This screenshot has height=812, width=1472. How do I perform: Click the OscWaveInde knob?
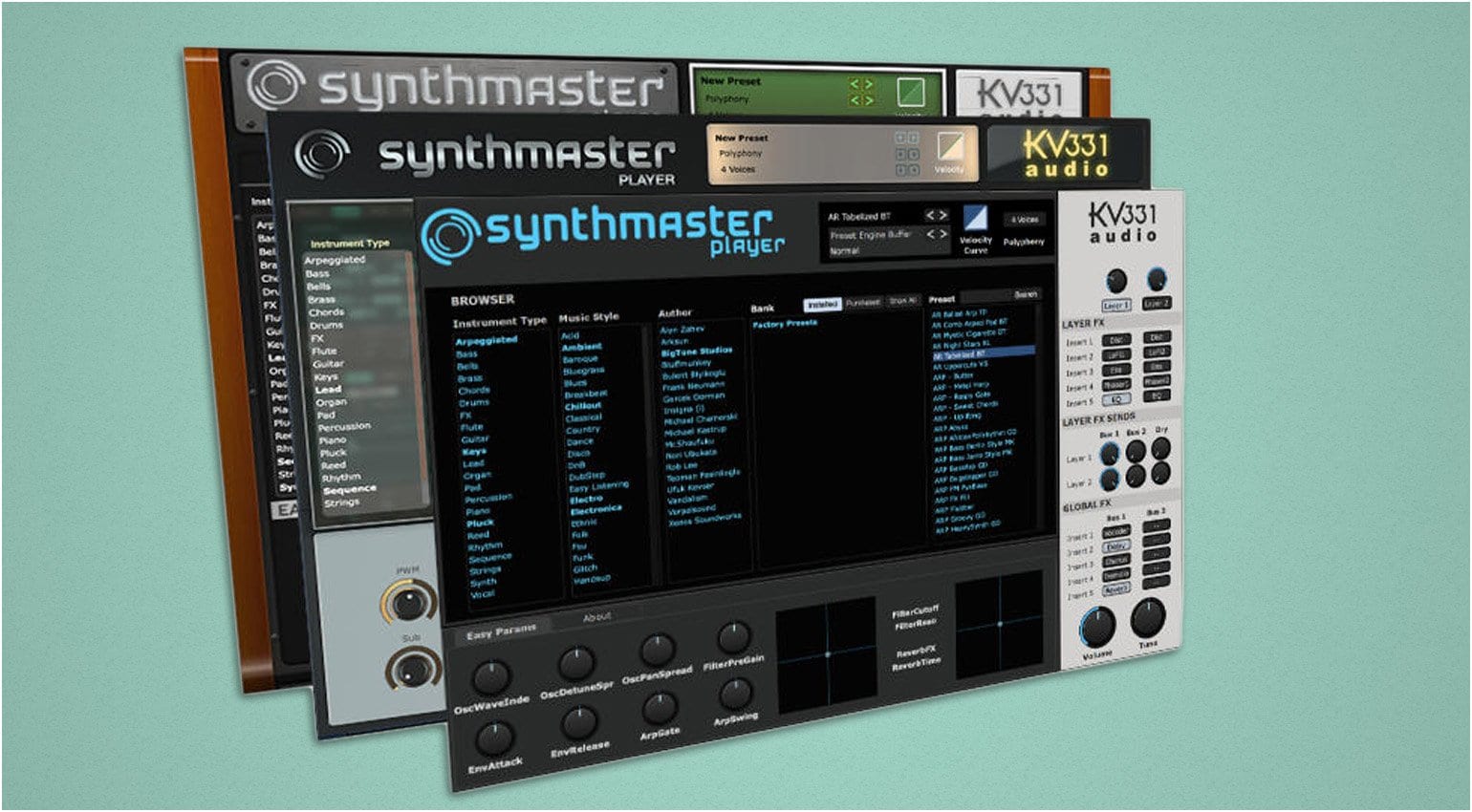pyautogui.click(x=491, y=677)
